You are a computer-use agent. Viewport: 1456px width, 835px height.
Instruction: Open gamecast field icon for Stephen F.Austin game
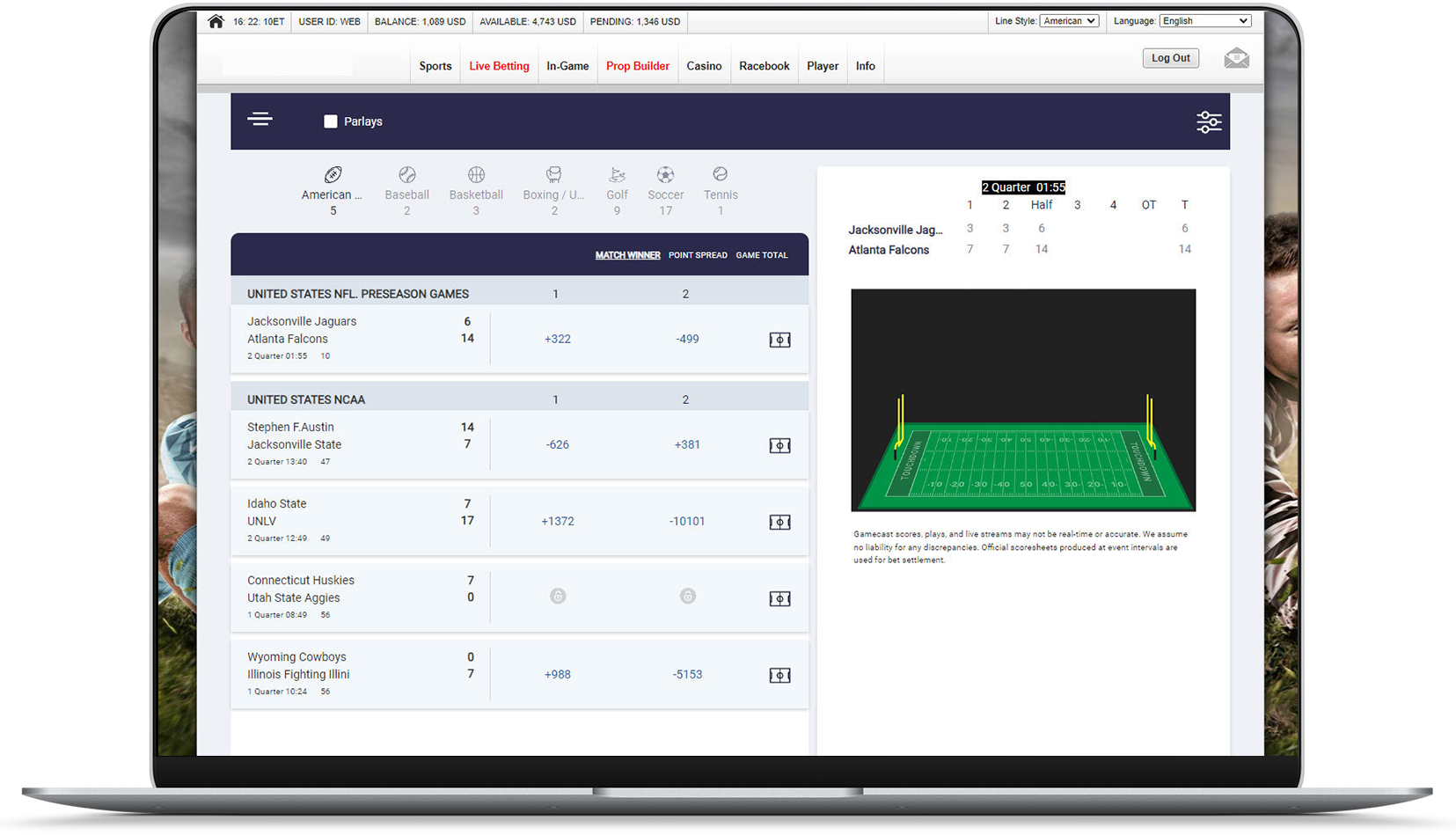779,445
